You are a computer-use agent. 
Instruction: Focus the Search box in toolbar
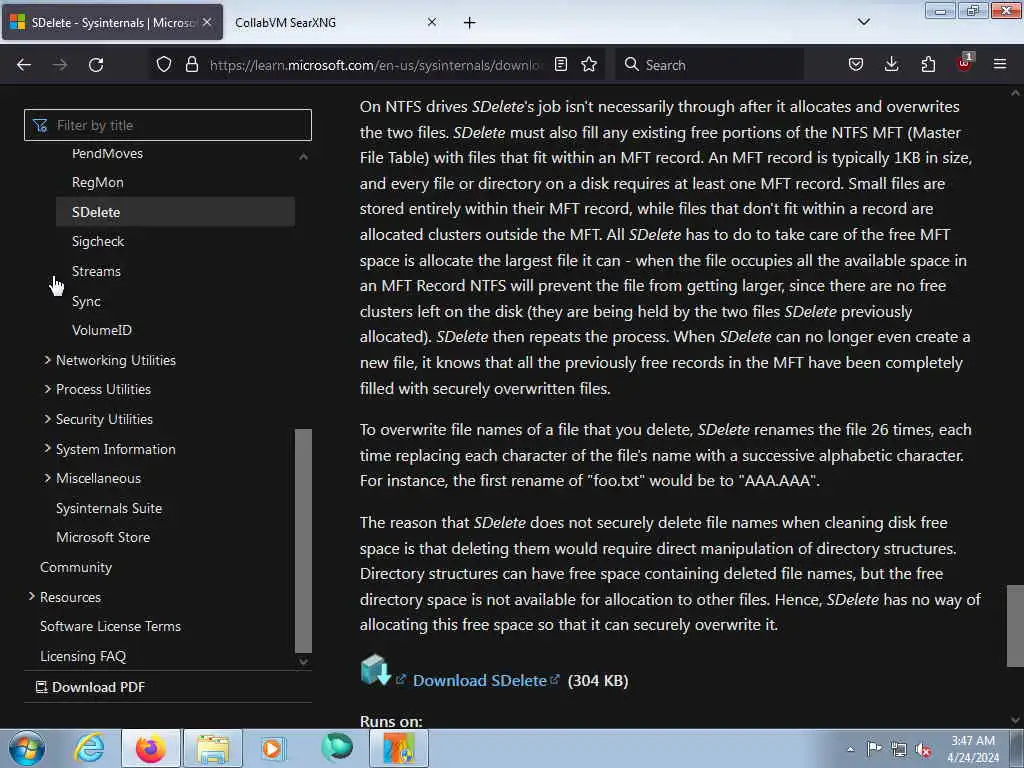(710, 65)
